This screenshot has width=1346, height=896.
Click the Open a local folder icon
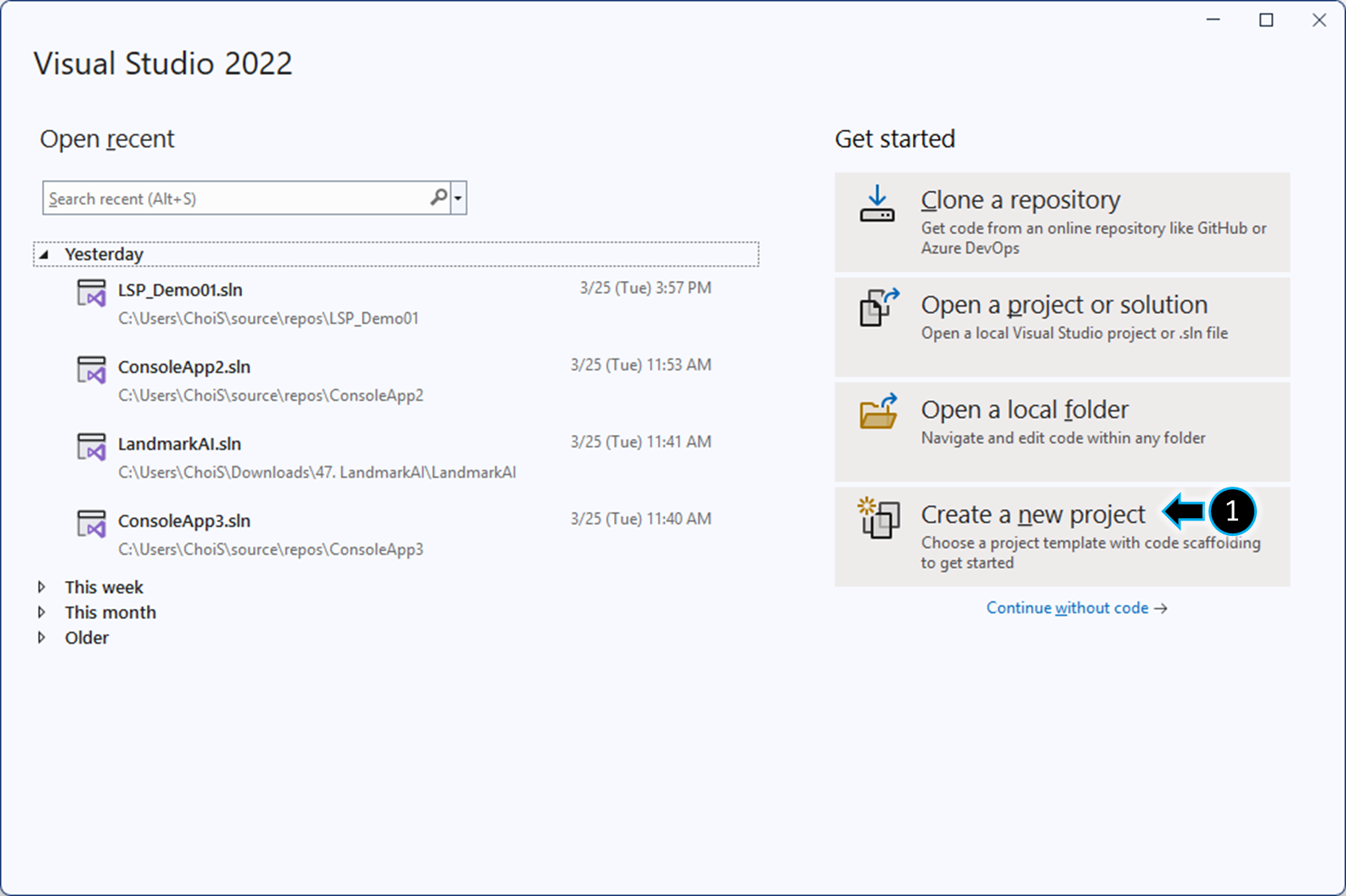[x=878, y=412]
